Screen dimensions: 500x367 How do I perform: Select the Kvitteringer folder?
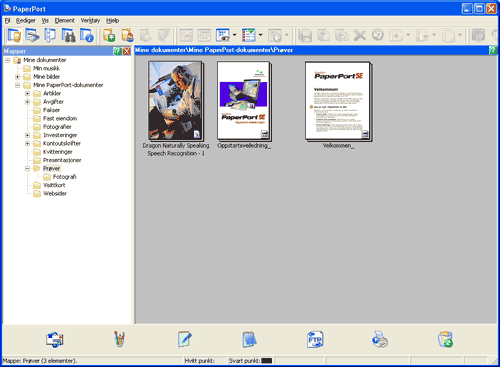[x=58, y=152]
